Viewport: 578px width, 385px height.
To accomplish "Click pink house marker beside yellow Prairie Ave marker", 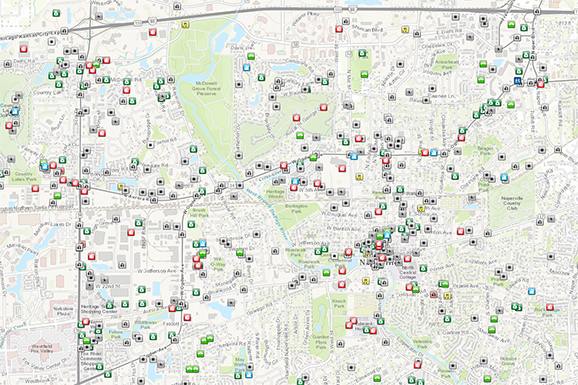I will coord(434,294).
